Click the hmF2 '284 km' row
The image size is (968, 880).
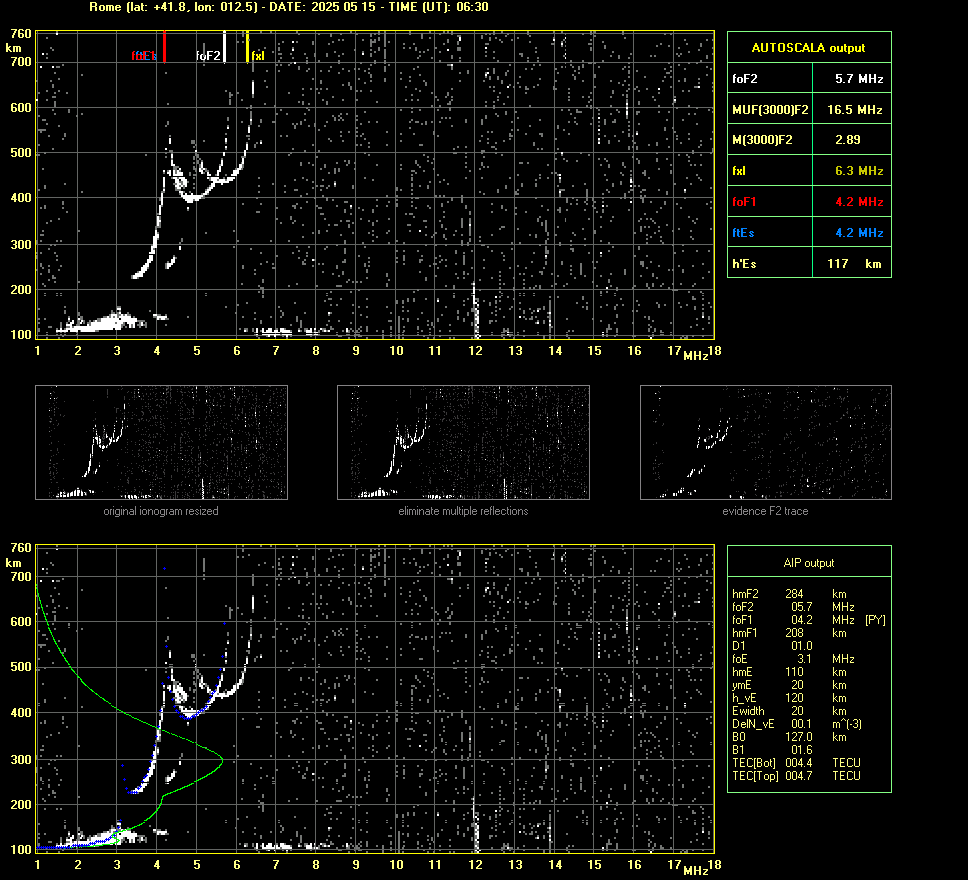point(789,593)
